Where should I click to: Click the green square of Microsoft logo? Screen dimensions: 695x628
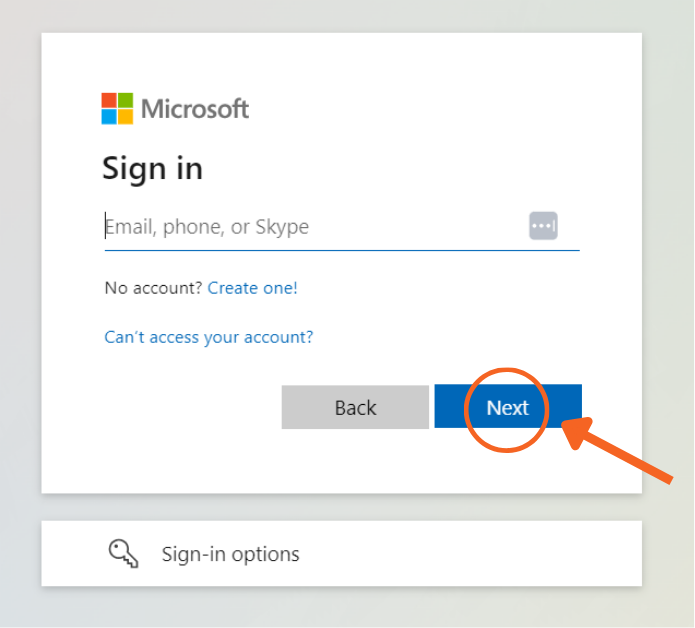(x=125, y=100)
